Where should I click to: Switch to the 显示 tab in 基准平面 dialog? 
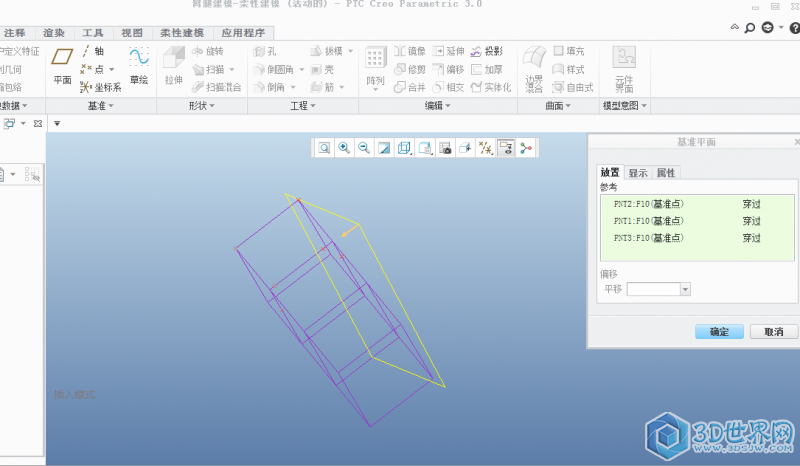tap(638, 173)
